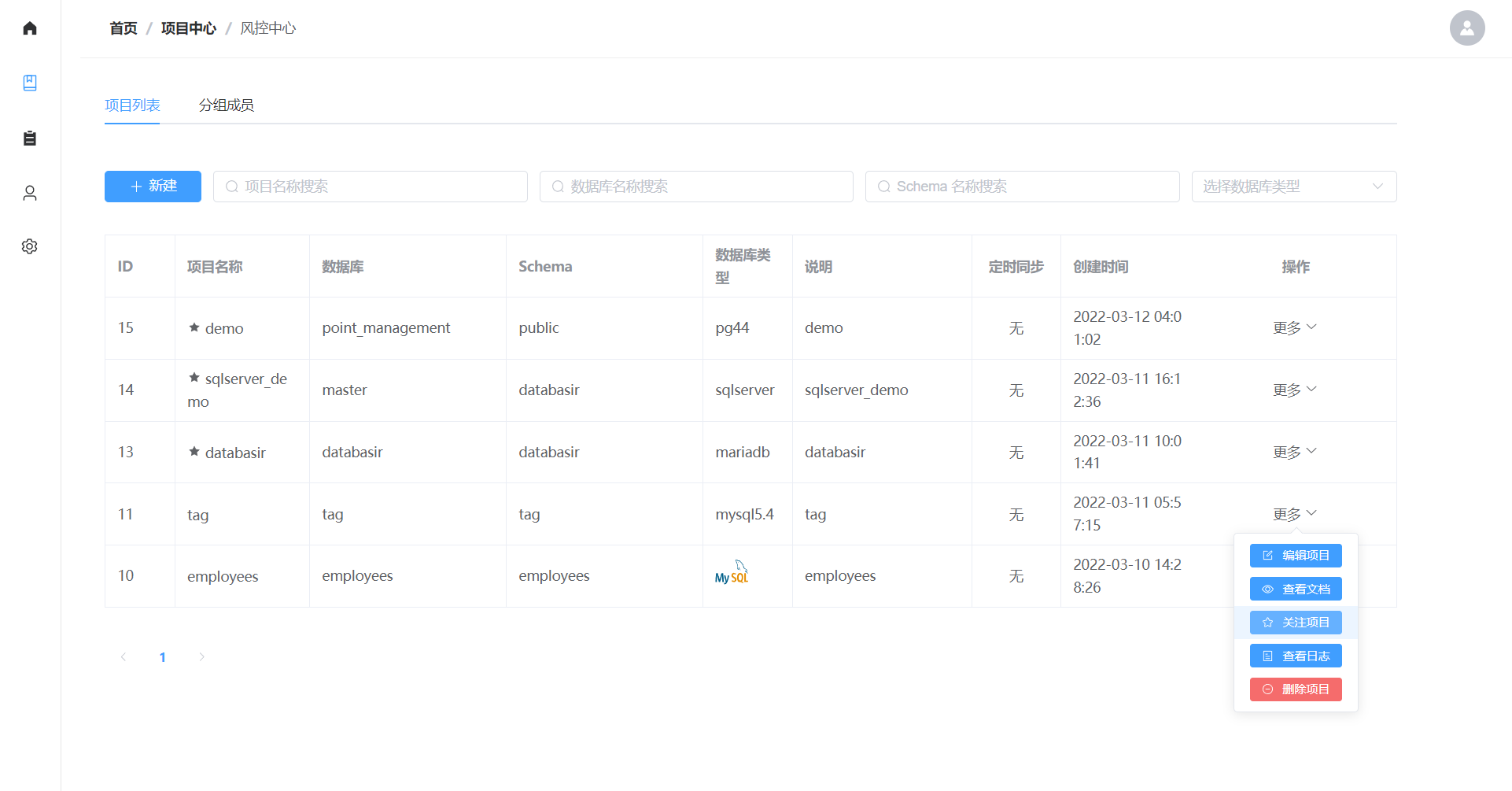1512x791 pixels.
Task: Click the star icon beside sqlserver_demo
Action: (194, 378)
